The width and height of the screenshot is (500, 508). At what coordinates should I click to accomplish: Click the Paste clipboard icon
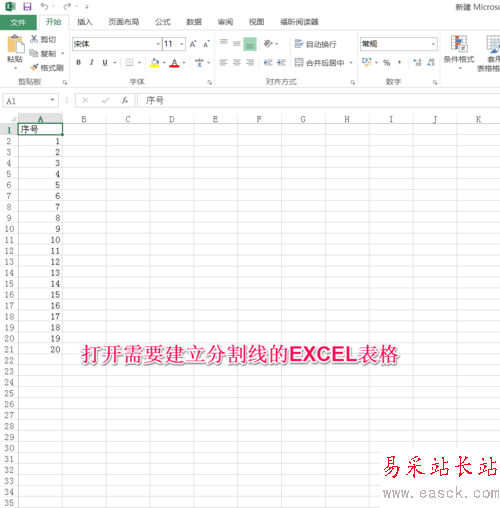coord(15,44)
